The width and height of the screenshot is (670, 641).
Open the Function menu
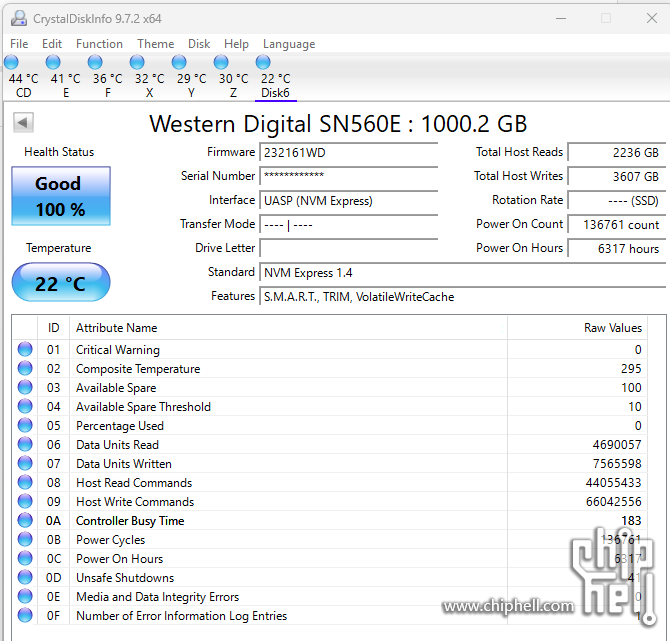coord(99,44)
